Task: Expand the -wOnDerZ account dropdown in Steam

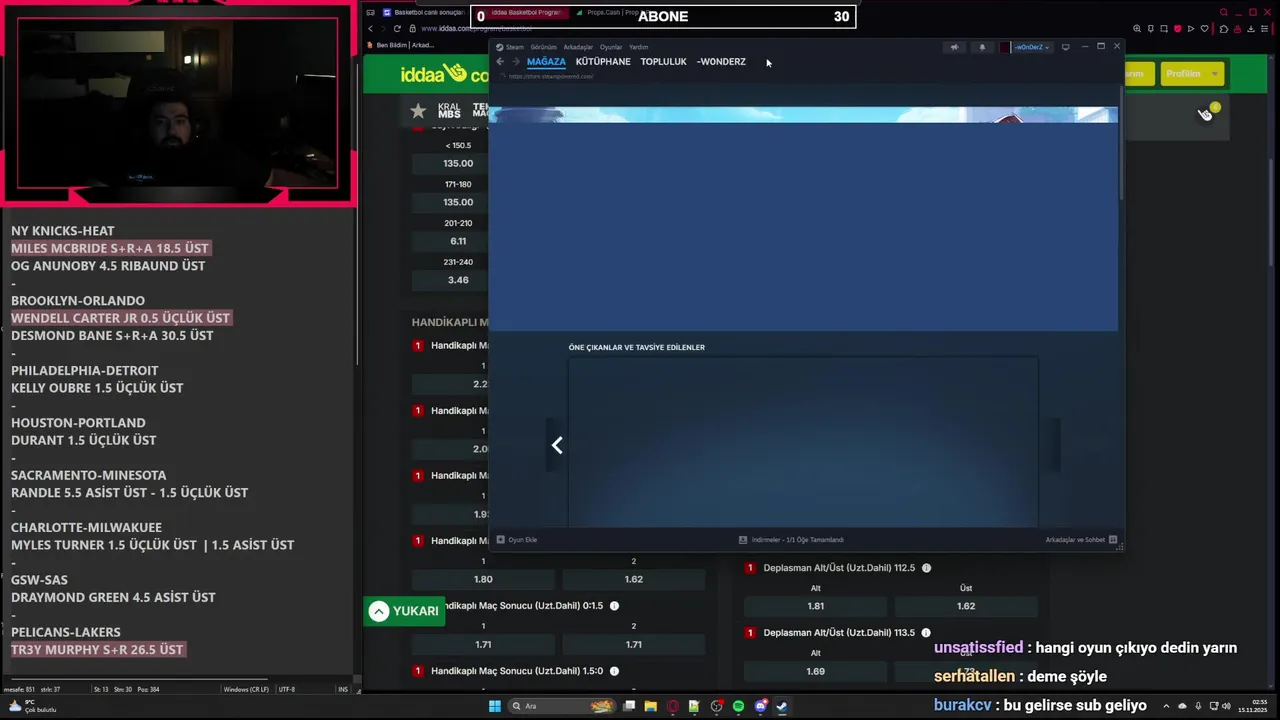Action: 1032,47
